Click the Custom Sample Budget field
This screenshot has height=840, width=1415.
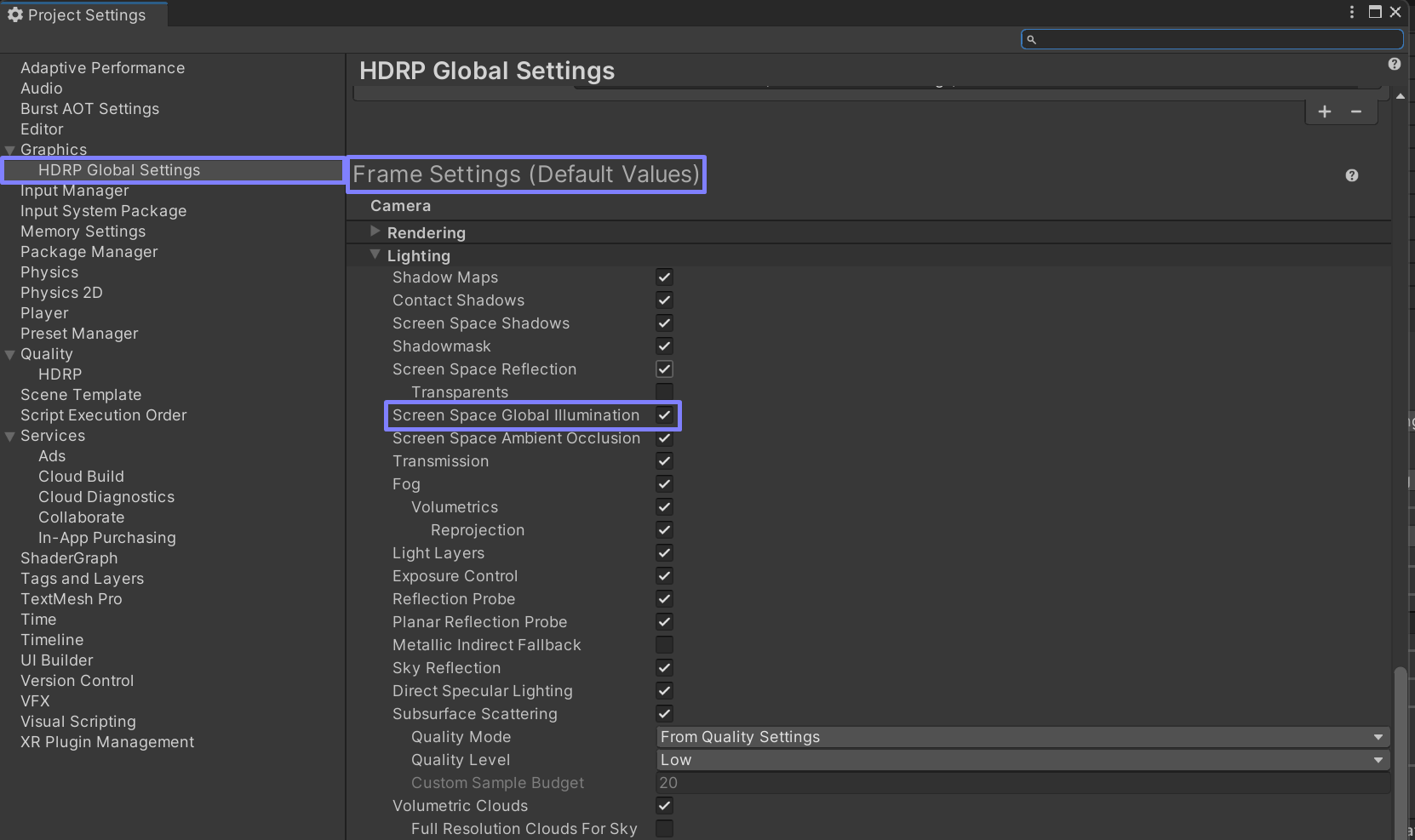(1023, 783)
